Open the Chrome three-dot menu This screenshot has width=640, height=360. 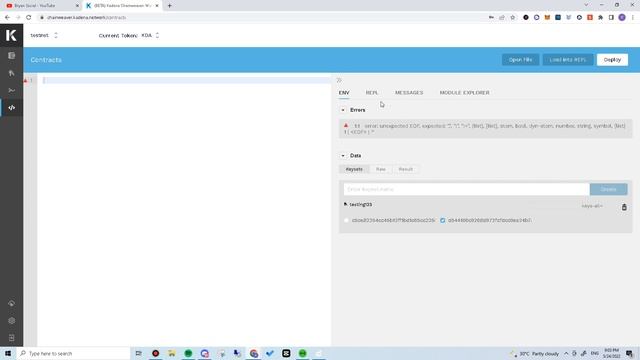633,18
